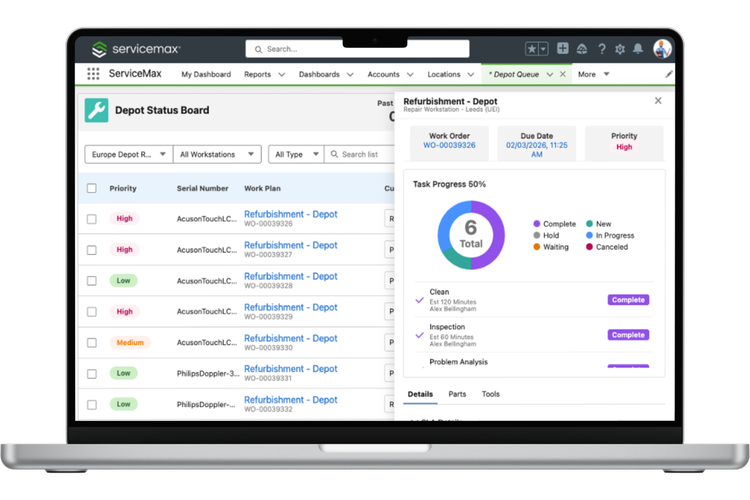Select checkbox for the Medium priority row
The height and width of the screenshot is (500, 750).
[x=92, y=343]
